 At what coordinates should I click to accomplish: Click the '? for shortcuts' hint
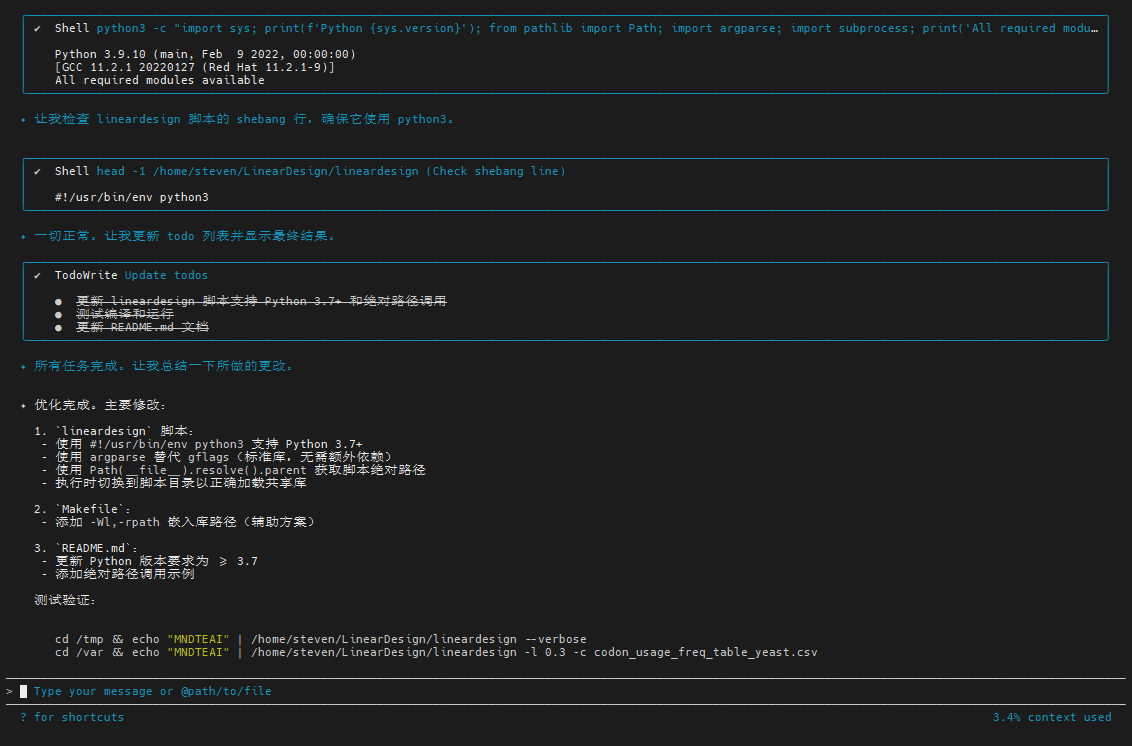(x=72, y=717)
